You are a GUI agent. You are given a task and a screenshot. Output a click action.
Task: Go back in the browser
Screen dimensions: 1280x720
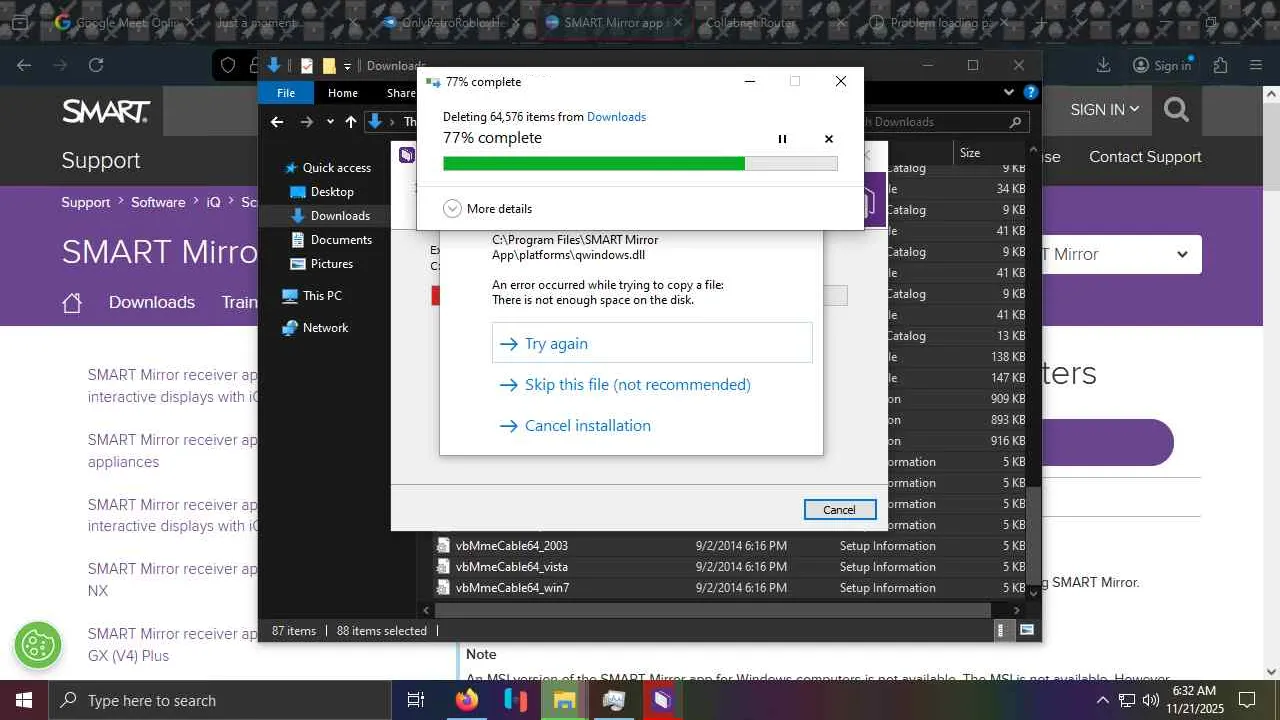[x=24, y=65]
